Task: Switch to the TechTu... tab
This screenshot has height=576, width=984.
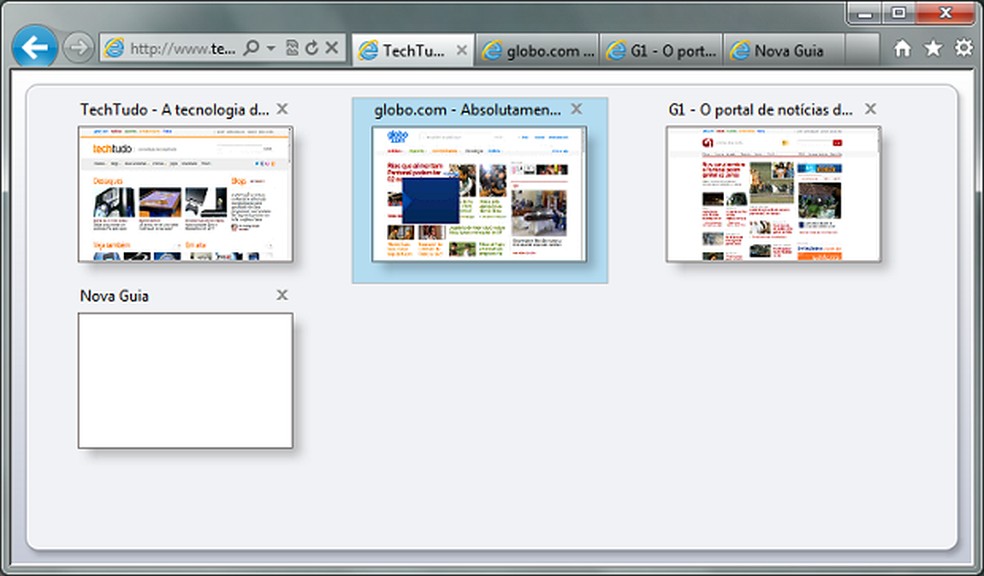Action: [x=413, y=50]
